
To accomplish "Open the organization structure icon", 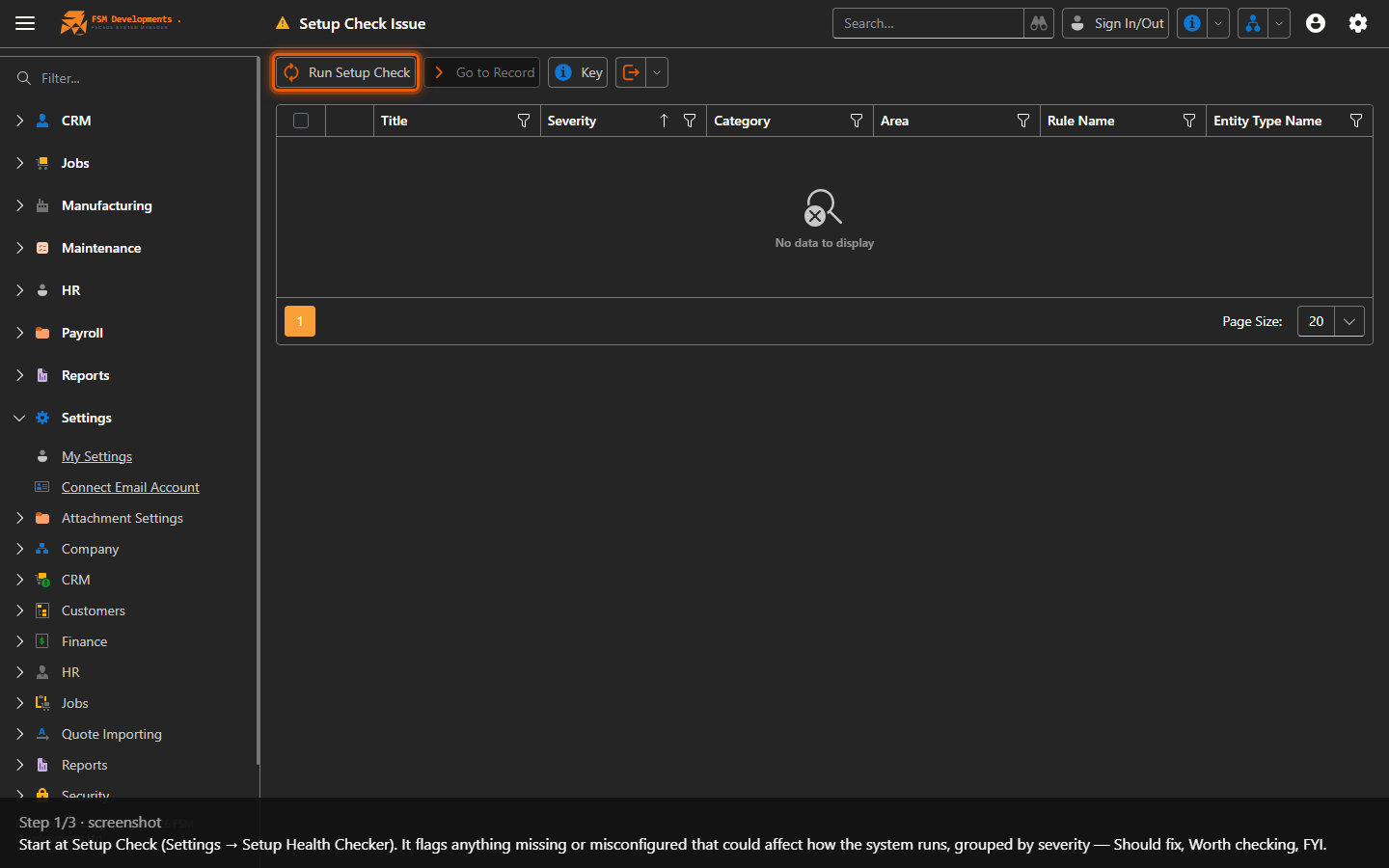I will click(x=1252, y=23).
